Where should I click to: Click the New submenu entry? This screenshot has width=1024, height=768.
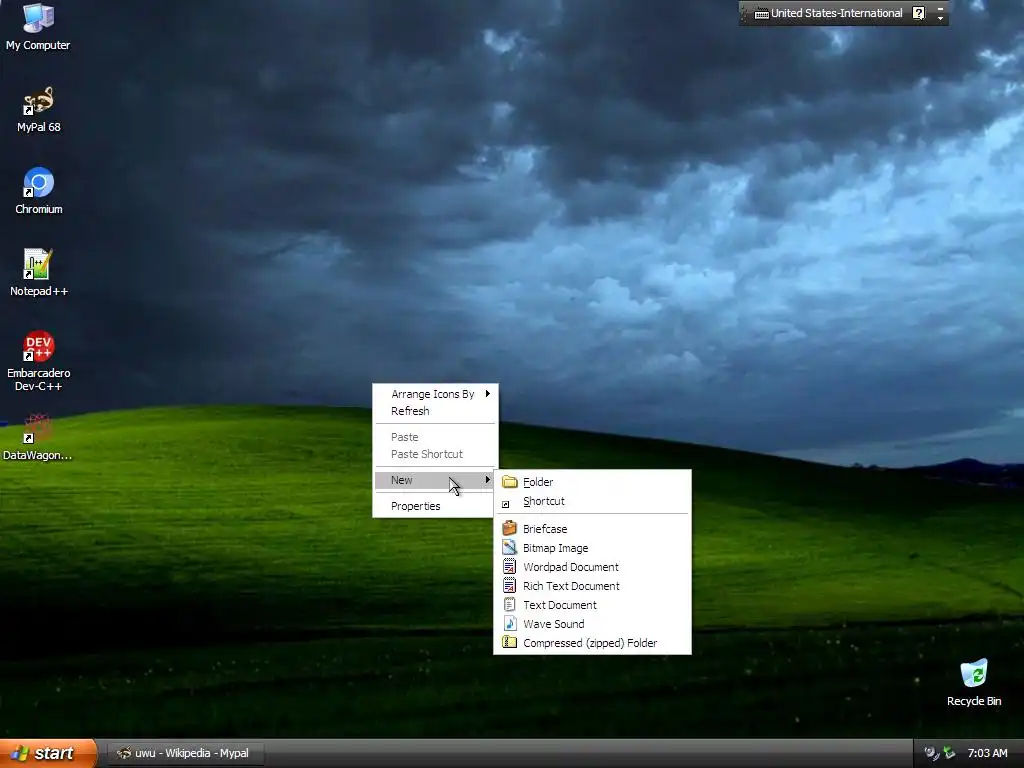(435, 480)
